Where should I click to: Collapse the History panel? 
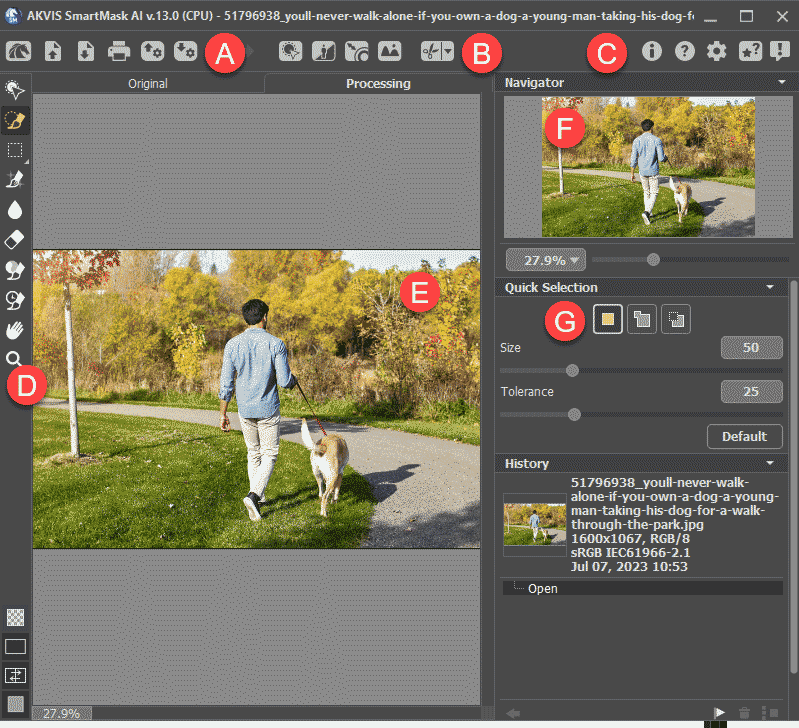[769, 464]
